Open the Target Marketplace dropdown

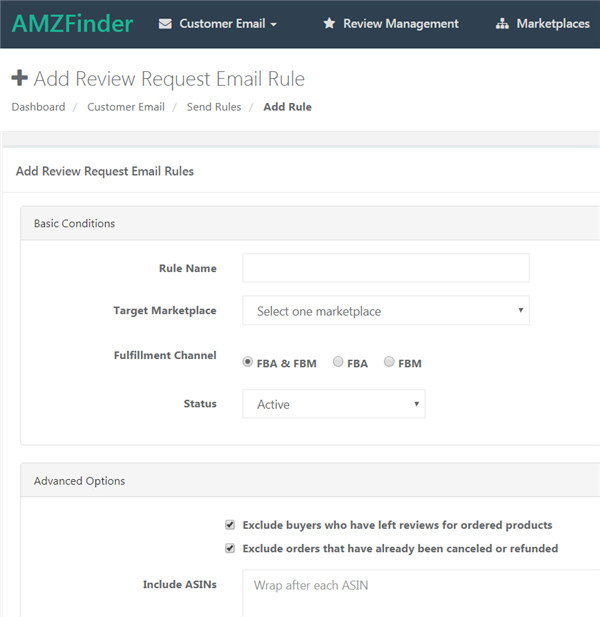(x=385, y=311)
